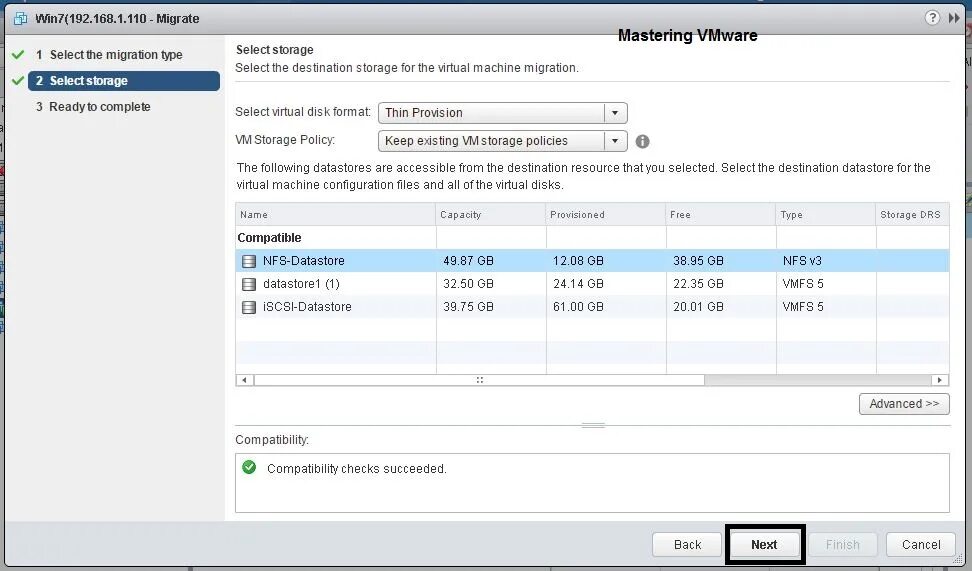The width and height of the screenshot is (972, 571).
Task: Click the Back button
Action: pyautogui.click(x=687, y=544)
